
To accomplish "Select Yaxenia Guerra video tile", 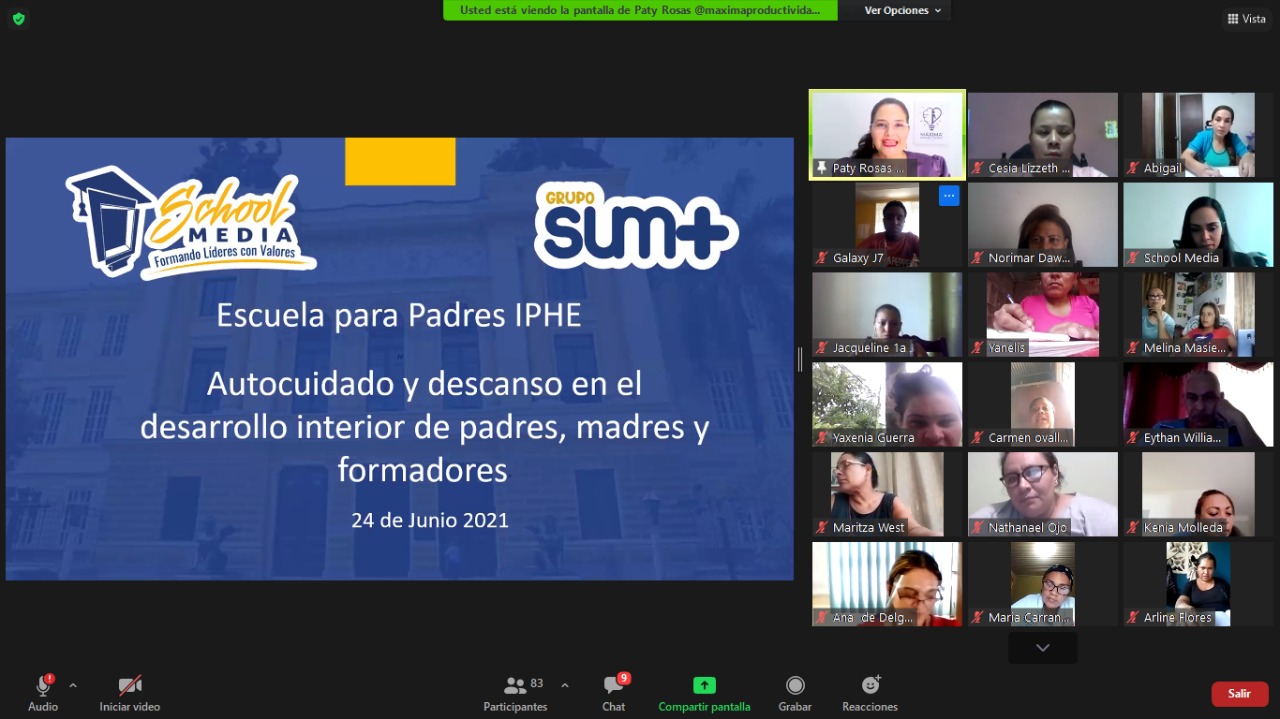I will tap(887, 405).
